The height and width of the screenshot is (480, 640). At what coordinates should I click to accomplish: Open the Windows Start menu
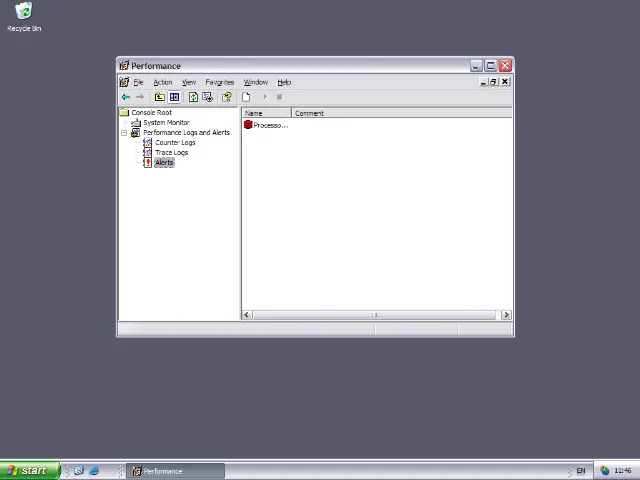tap(28, 471)
